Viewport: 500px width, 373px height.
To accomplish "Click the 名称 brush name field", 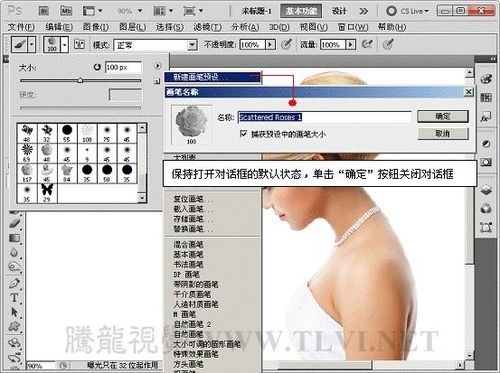I will pos(324,117).
